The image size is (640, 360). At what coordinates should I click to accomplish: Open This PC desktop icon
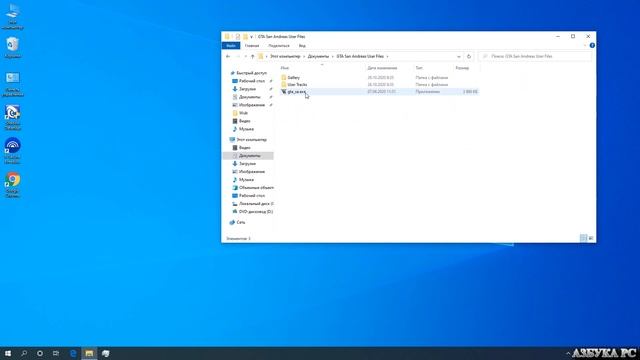click(13, 16)
